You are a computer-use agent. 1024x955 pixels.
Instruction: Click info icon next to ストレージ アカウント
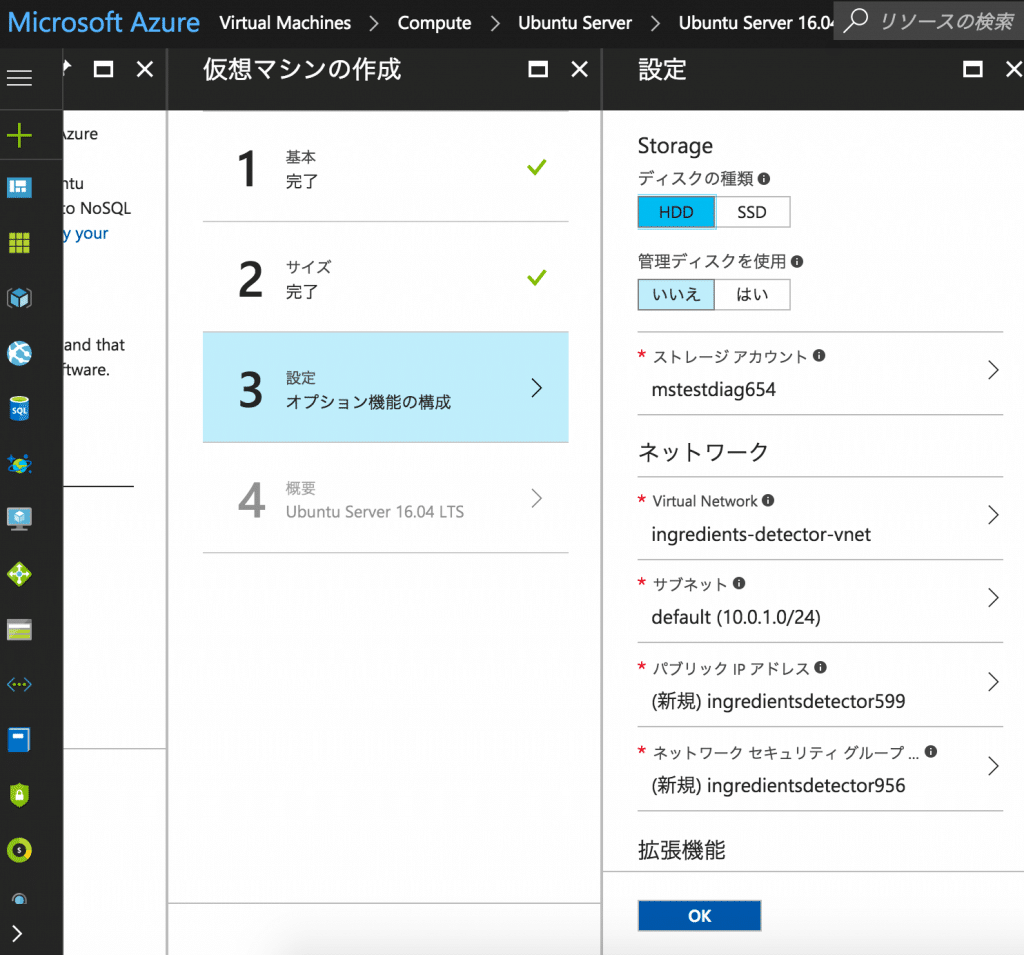point(819,355)
